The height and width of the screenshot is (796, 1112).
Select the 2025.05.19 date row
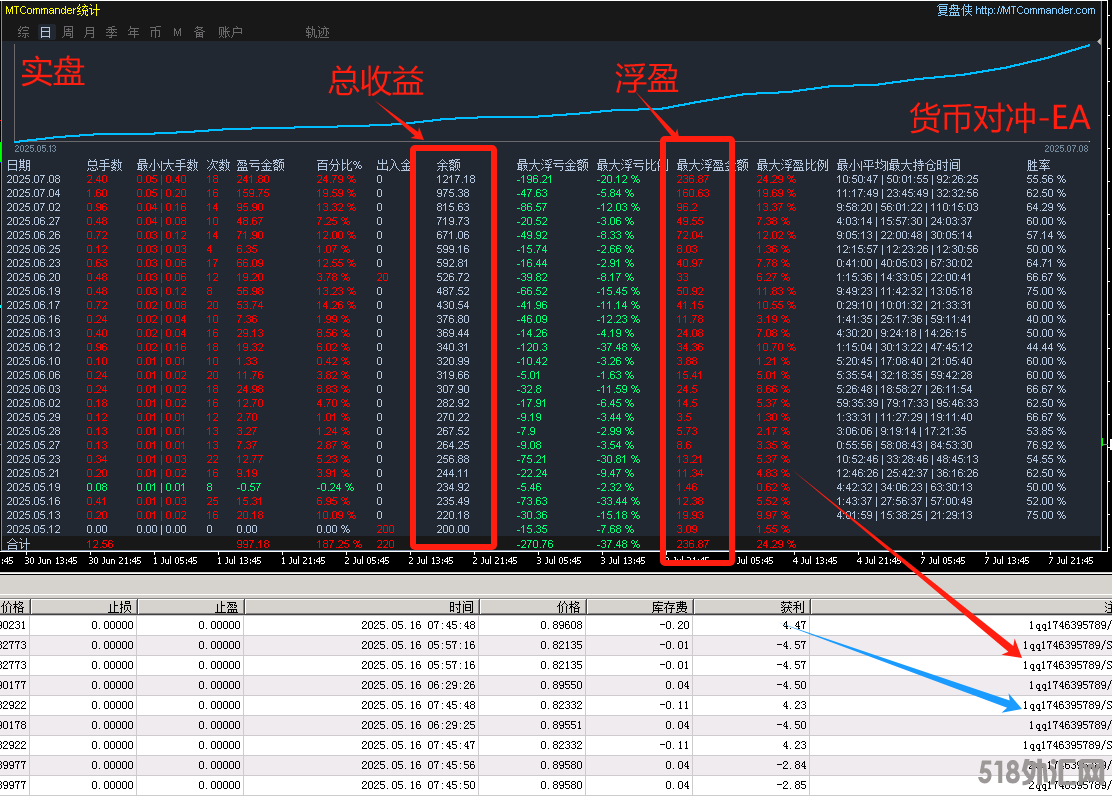pyautogui.click(x=33, y=487)
